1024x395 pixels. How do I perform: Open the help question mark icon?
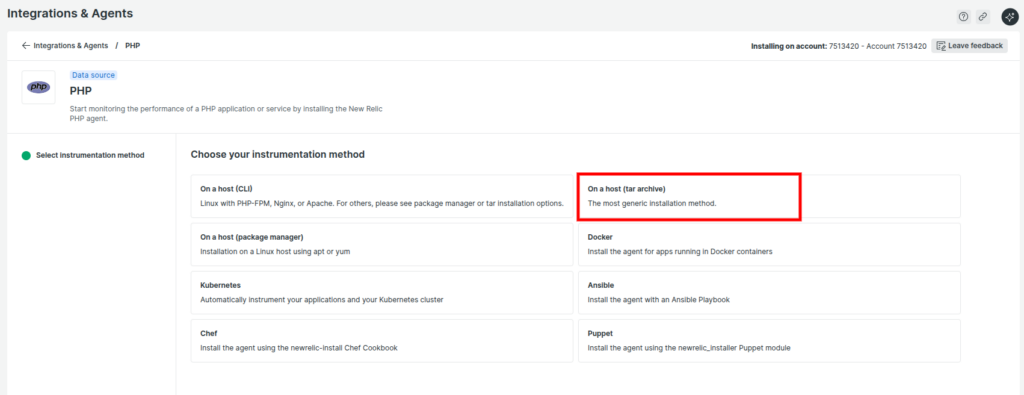963,17
